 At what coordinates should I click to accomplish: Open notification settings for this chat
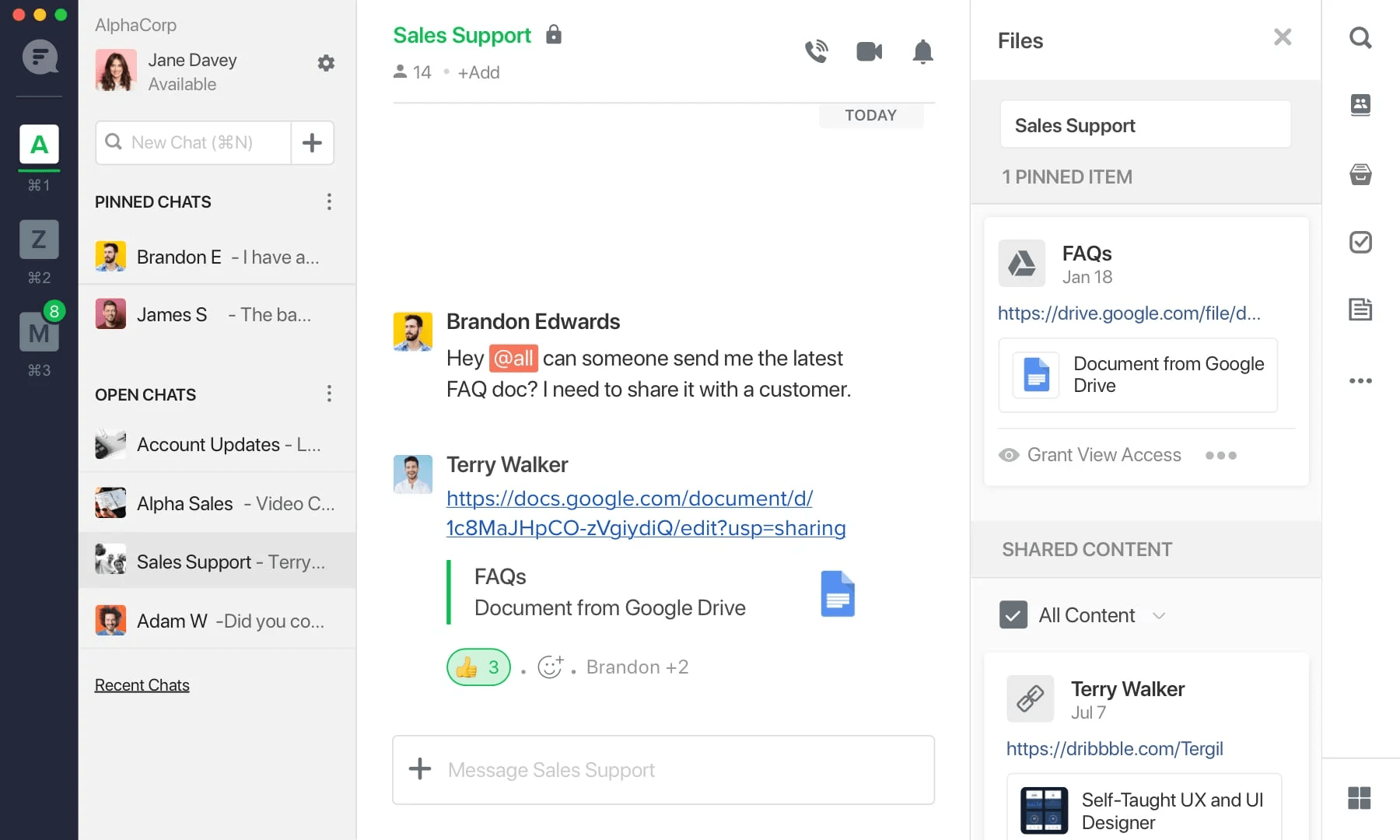coord(922,51)
